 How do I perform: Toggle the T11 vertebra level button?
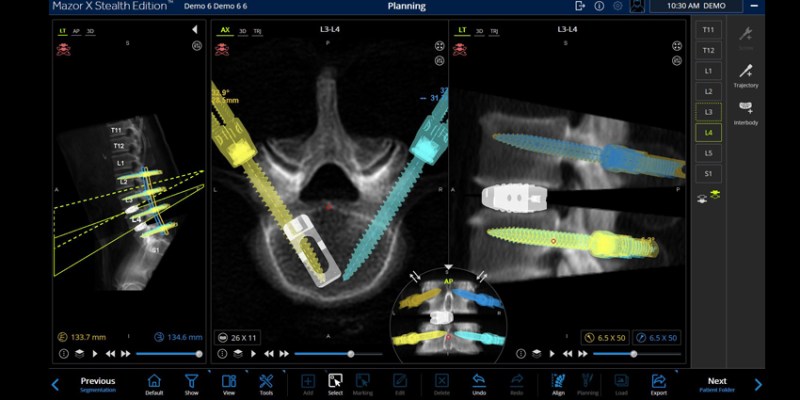tap(709, 29)
